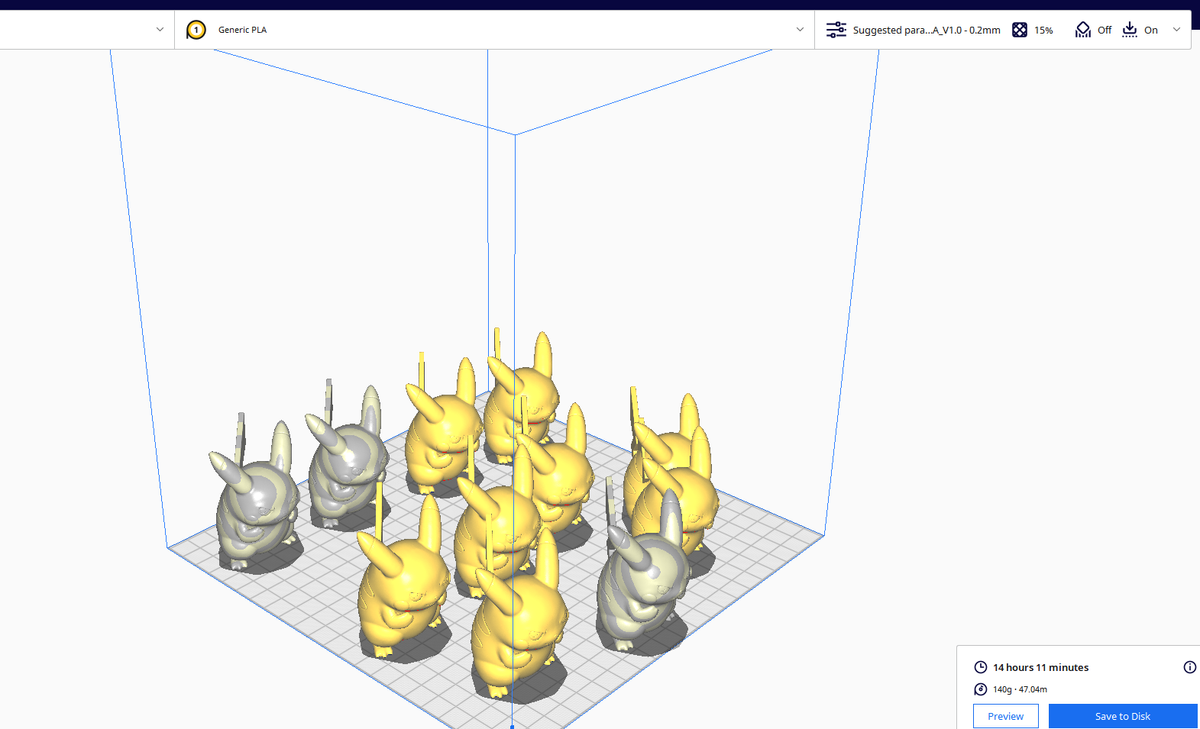Click the bed adhesion icon
Viewport: 1200px width, 729px height.
click(x=1129, y=29)
